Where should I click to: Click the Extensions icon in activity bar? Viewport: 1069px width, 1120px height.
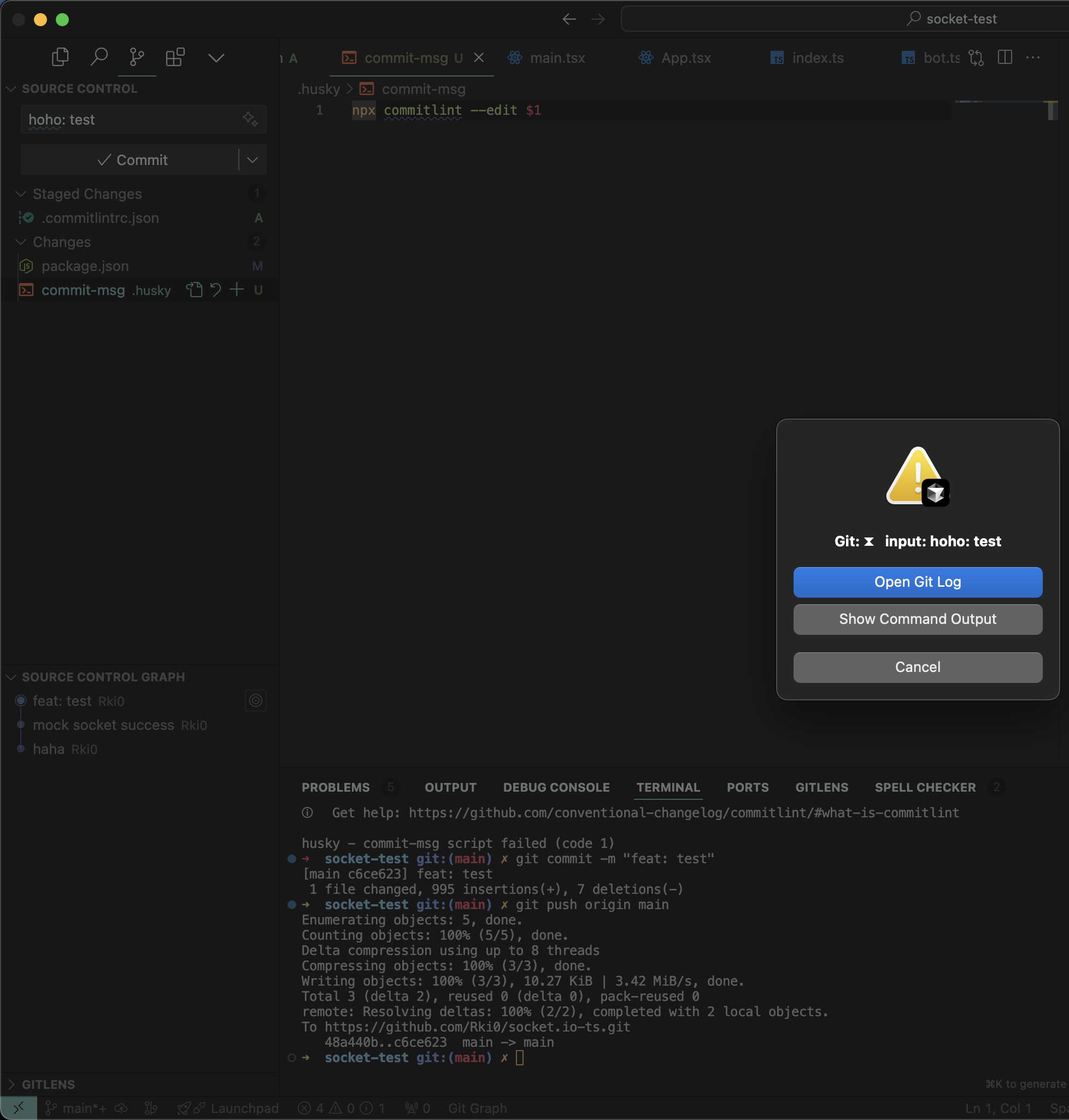tap(175, 57)
